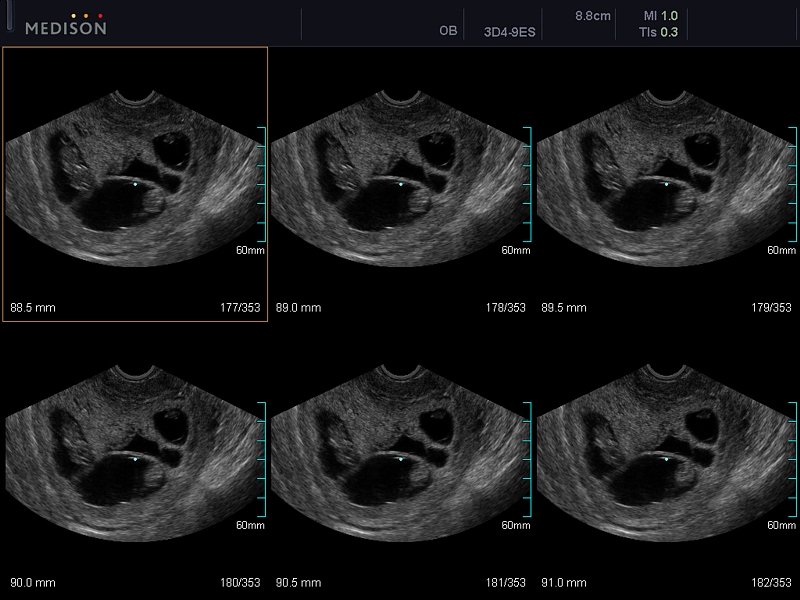Click the TIs 0.3 indicator

[x=661, y=32]
